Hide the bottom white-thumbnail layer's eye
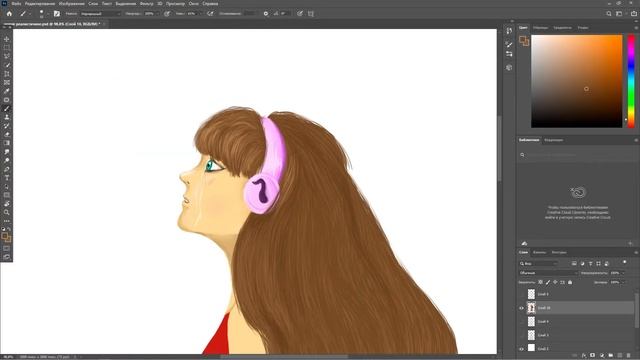Viewport: 640px width, 360px height. pyautogui.click(x=521, y=349)
